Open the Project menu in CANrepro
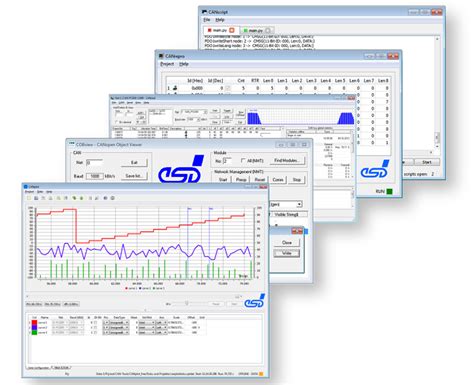Screen dimensions: 474x385 167,64
